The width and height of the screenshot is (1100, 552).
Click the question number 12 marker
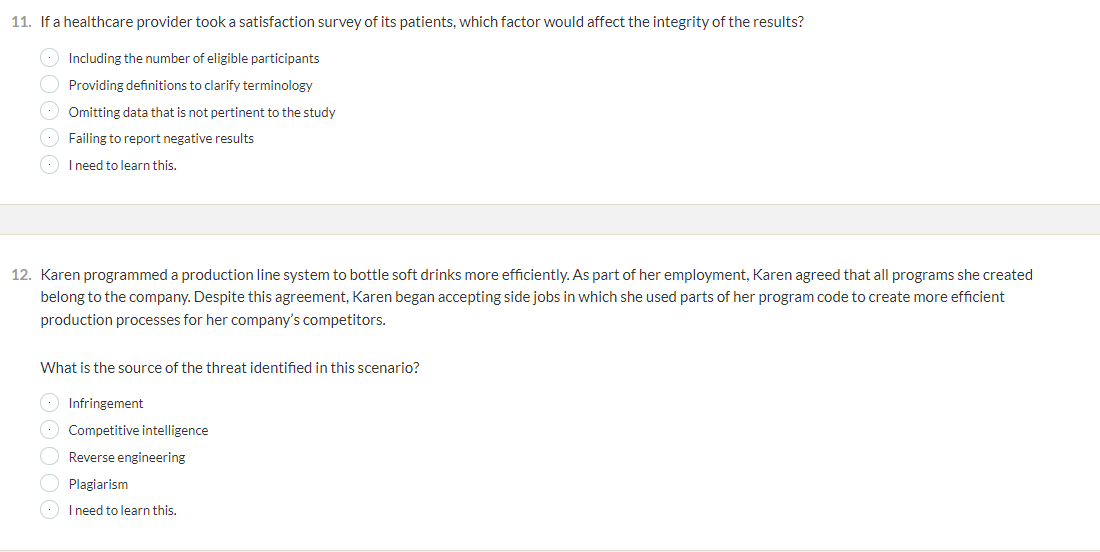click(22, 275)
